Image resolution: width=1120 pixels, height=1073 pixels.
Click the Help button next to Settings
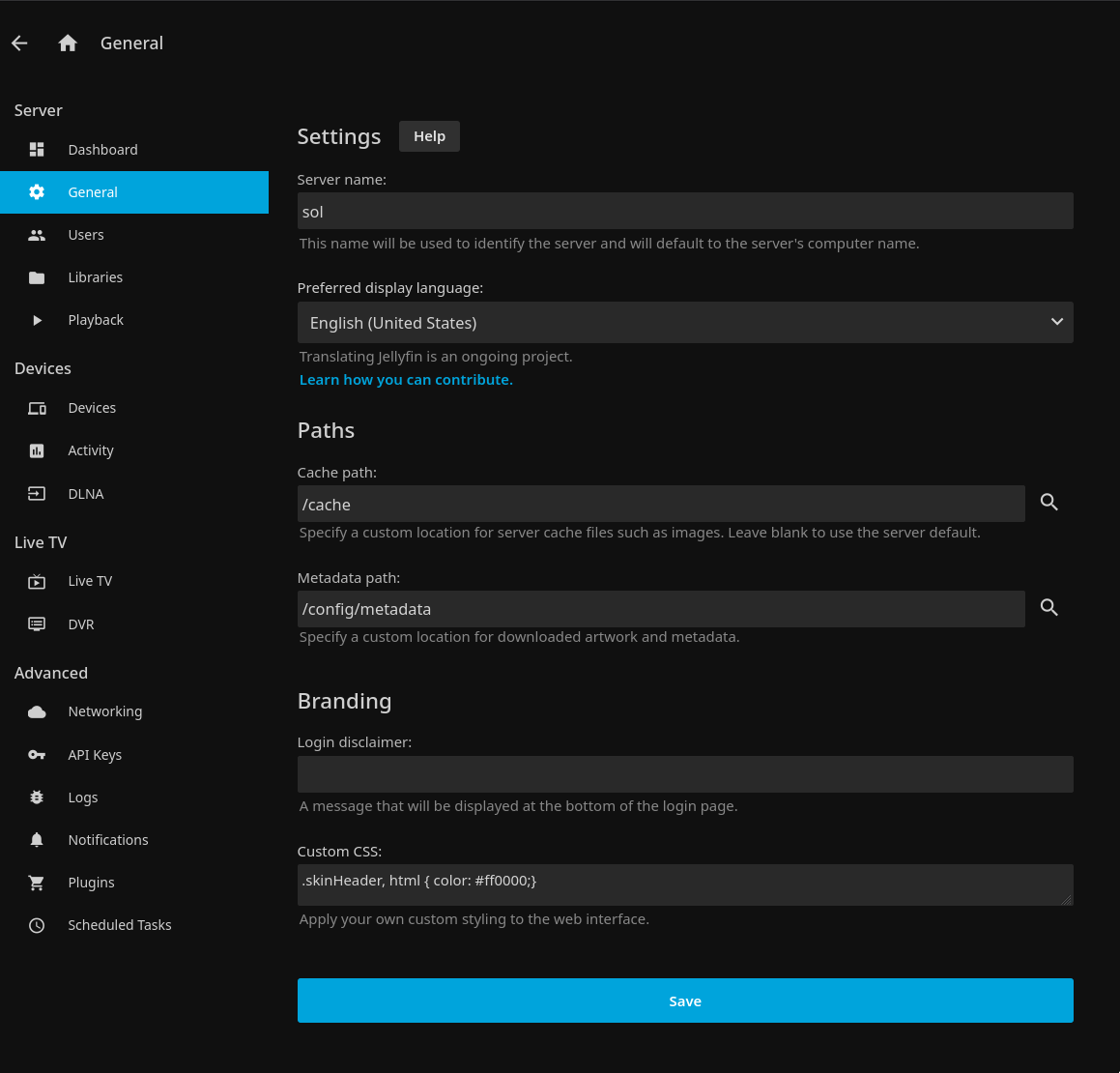[429, 136]
